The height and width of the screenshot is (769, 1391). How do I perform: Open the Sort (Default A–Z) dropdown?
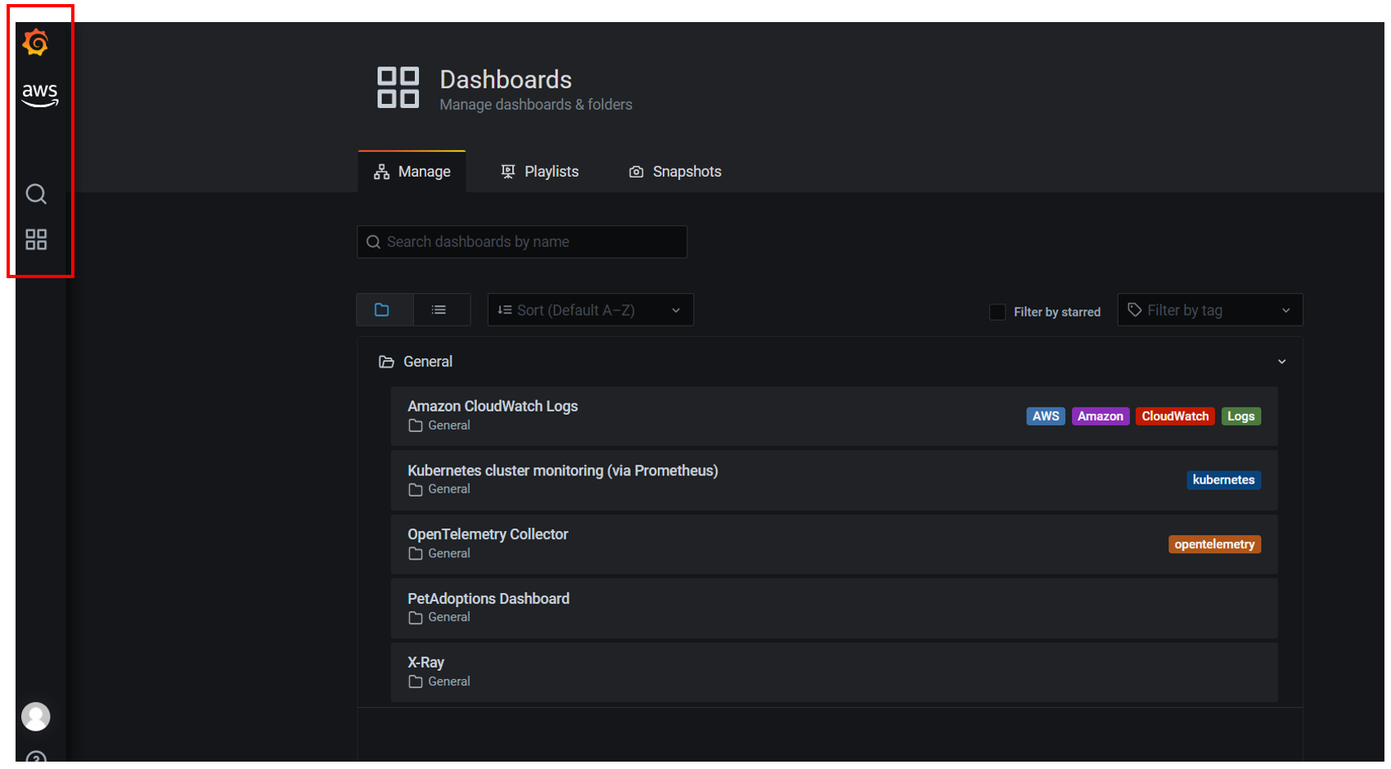[x=590, y=310]
